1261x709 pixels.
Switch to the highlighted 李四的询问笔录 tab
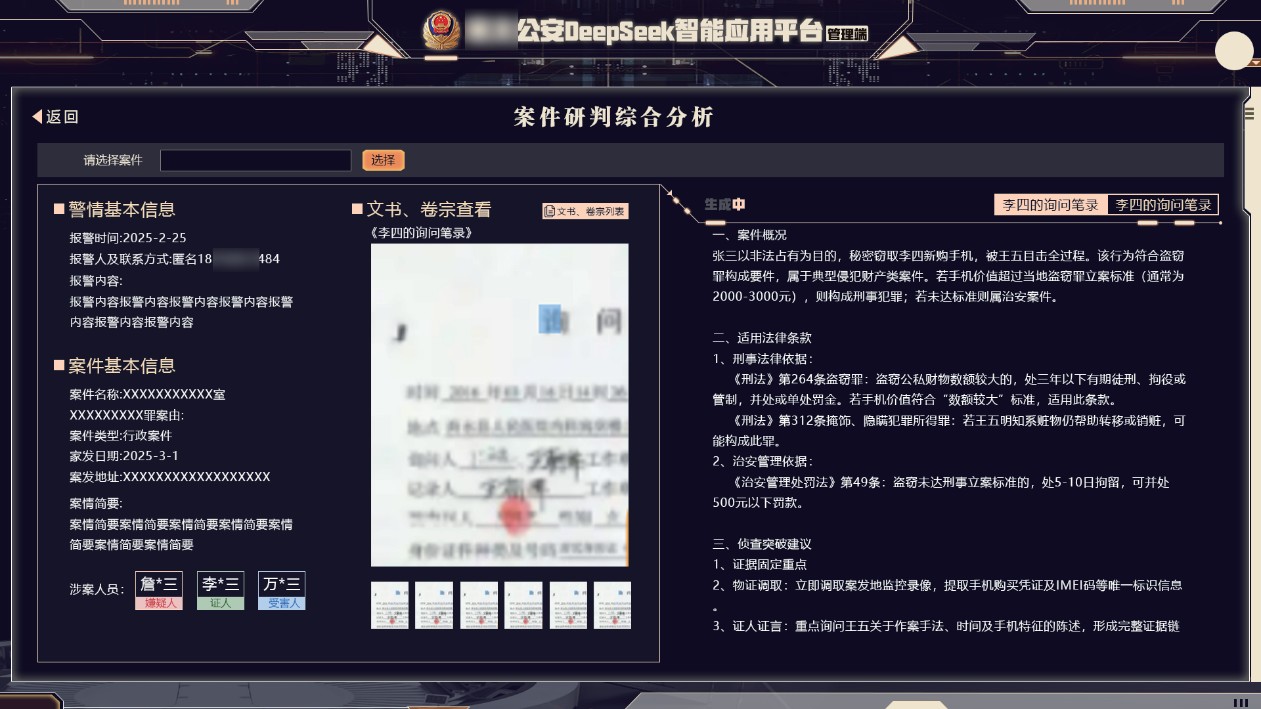[x=1050, y=205]
